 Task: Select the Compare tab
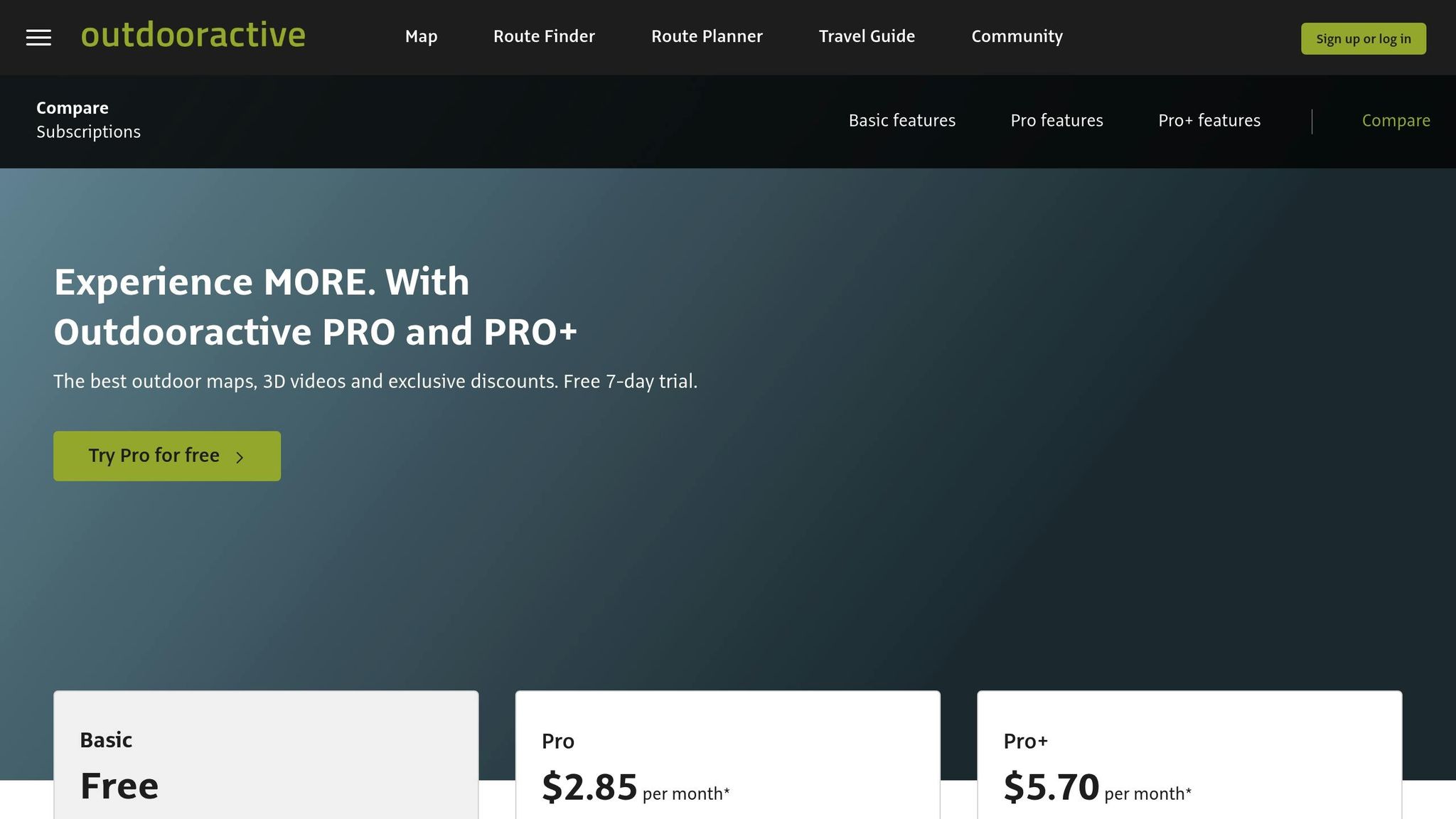(1396, 121)
